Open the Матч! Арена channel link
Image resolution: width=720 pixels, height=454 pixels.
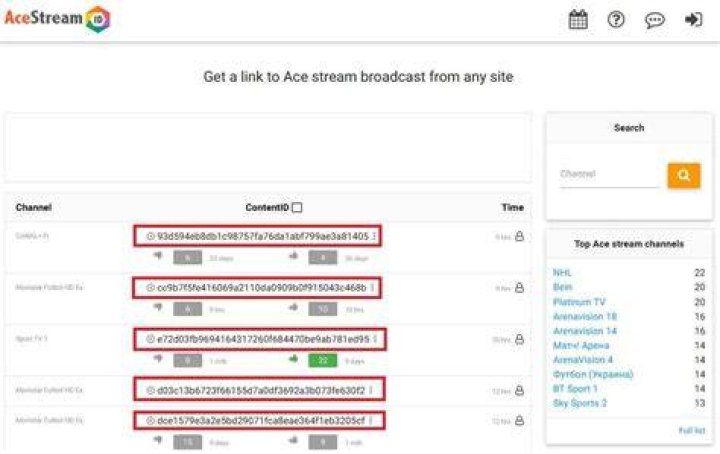point(581,345)
